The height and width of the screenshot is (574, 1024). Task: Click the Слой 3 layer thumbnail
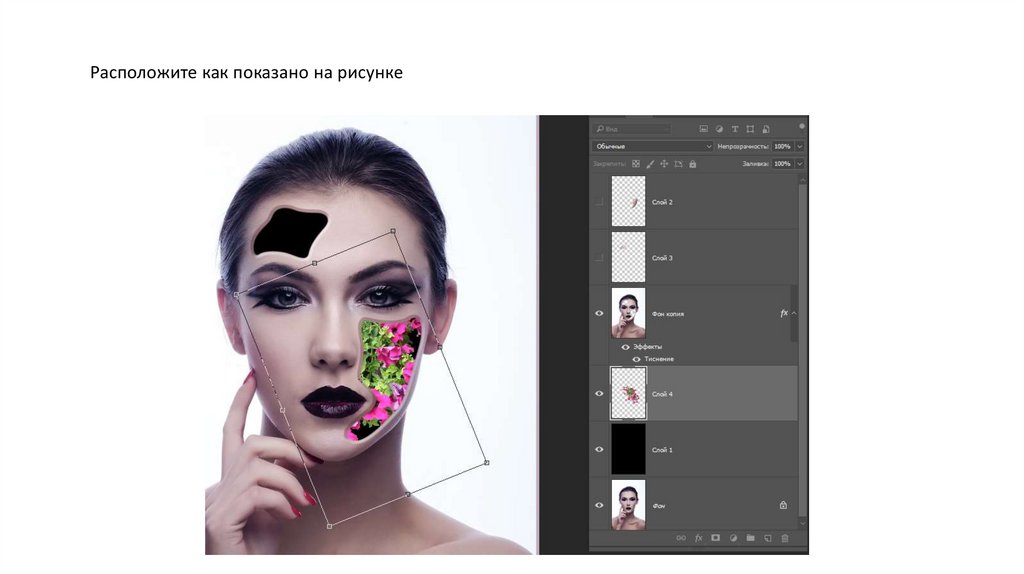tap(628, 257)
